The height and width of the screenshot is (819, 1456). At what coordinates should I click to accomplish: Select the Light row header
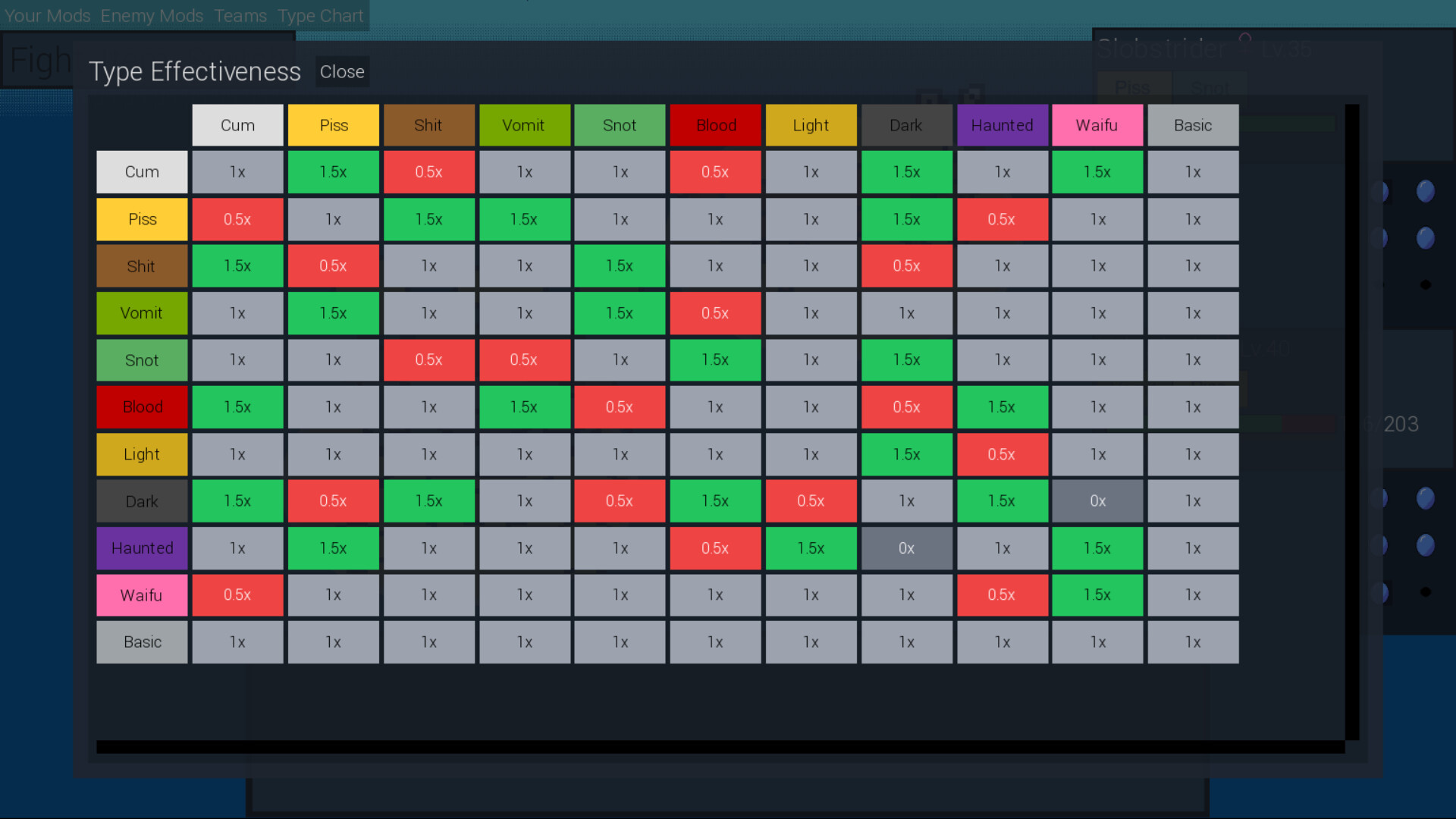tap(141, 454)
